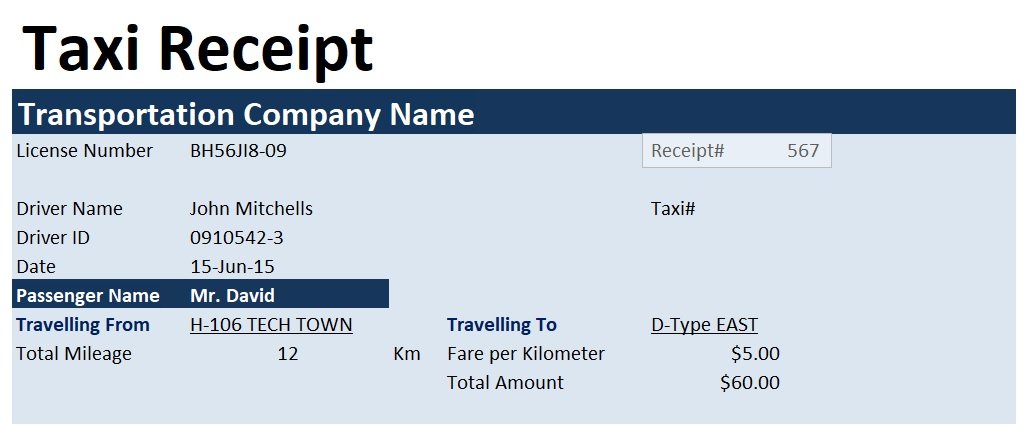1029x447 pixels.
Task: Select the total amount $60.00
Action: (x=749, y=383)
